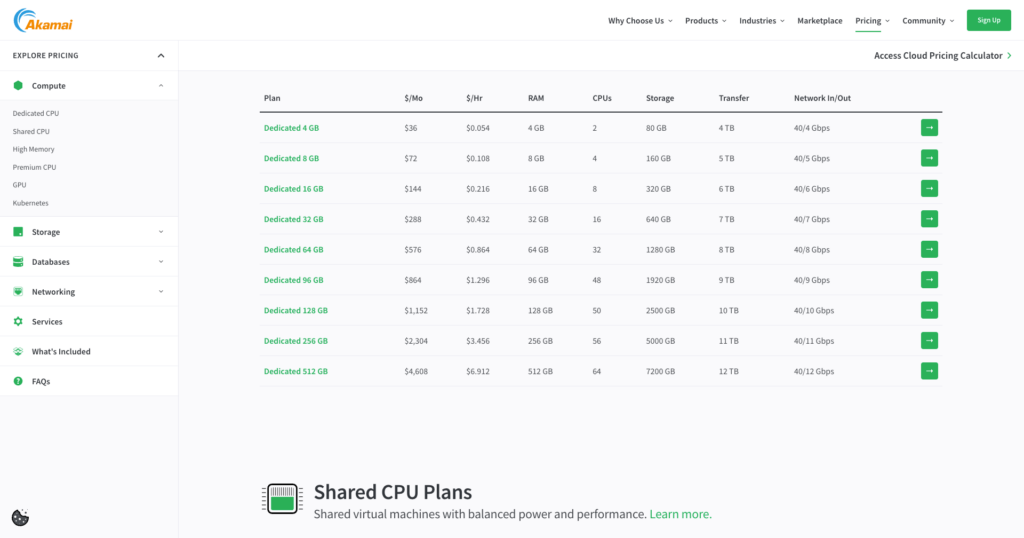Go to Marketplace in top navigation
This screenshot has width=1024, height=538.
click(820, 21)
